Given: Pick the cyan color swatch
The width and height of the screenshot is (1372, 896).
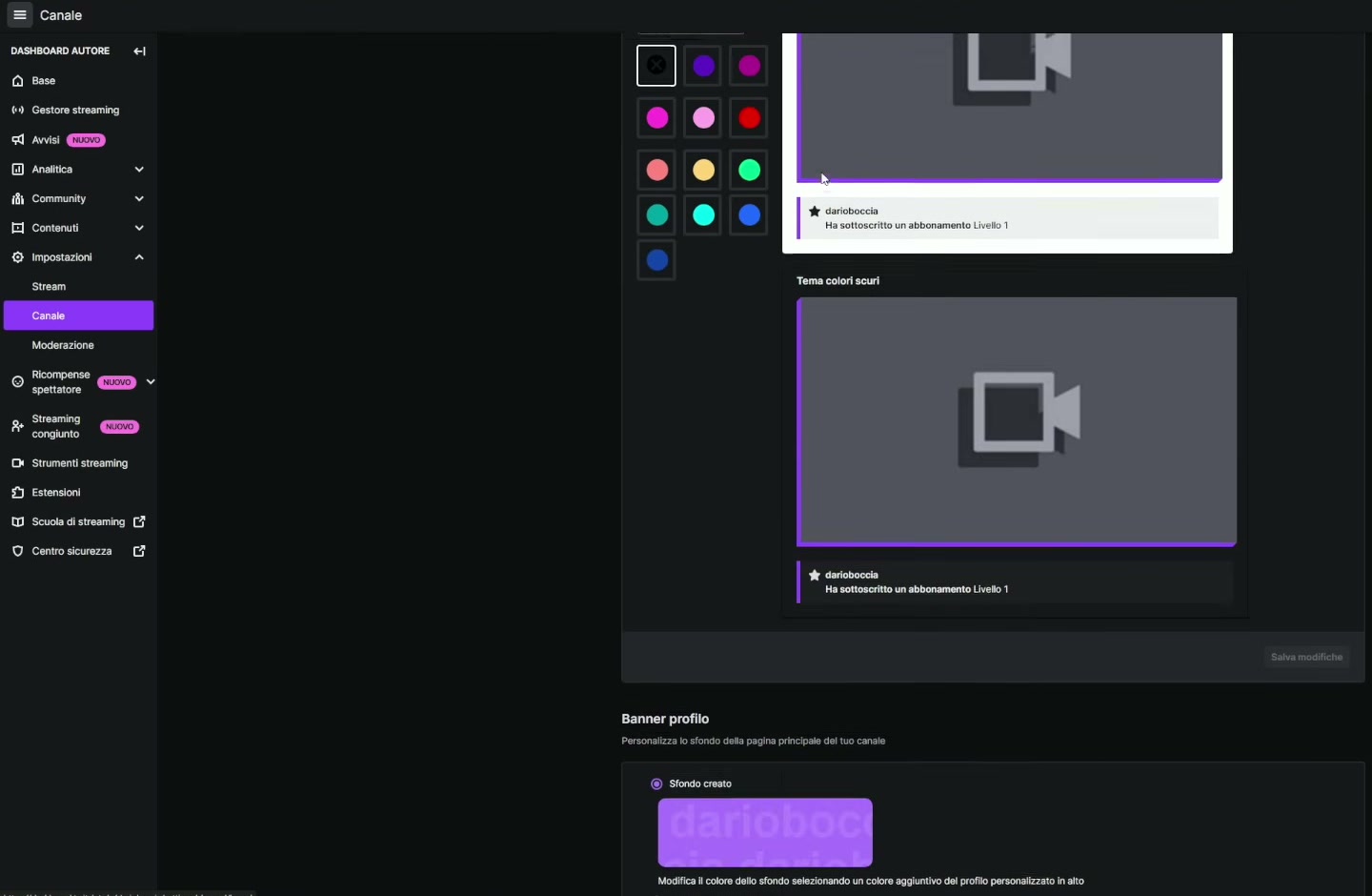Looking at the screenshot, I should coord(703,215).
